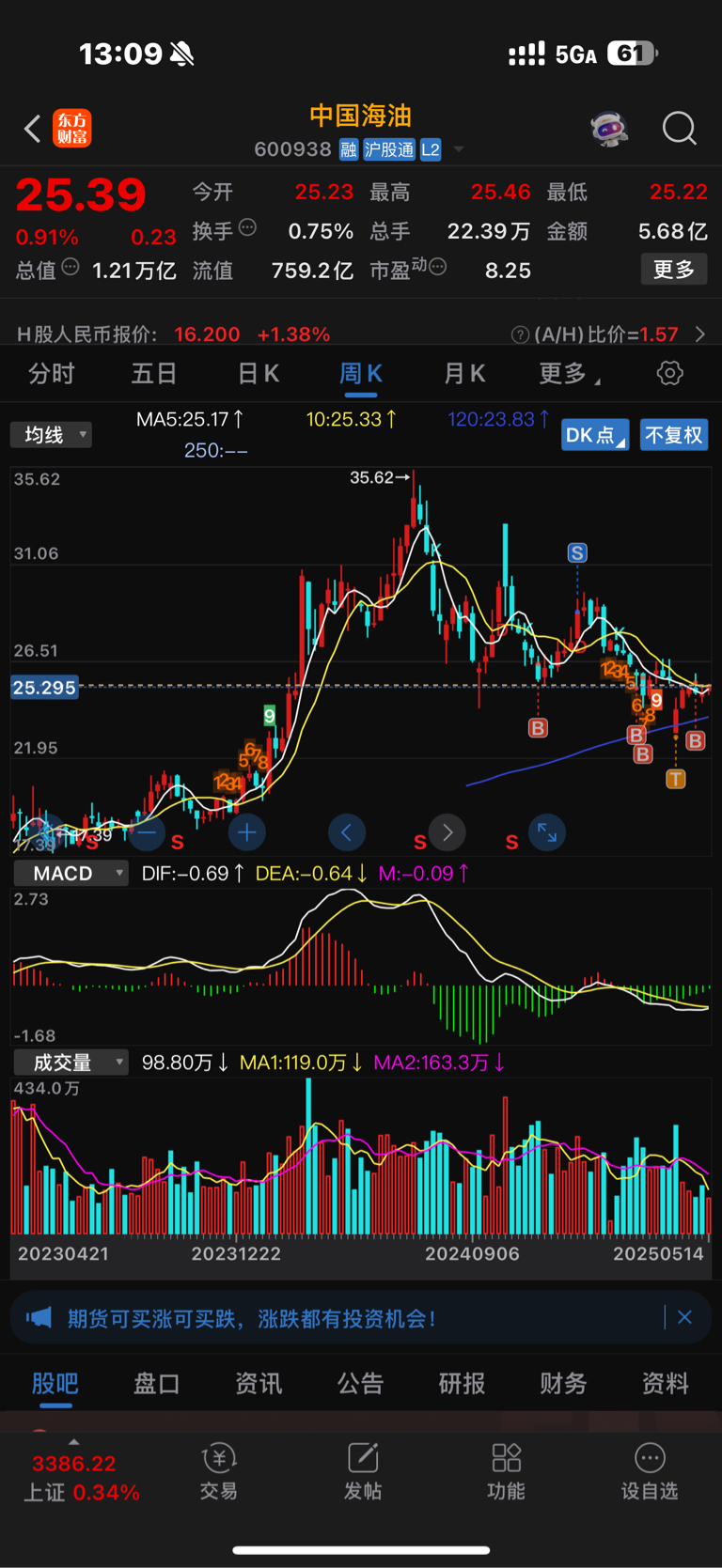Screen dimensions: 722x1568
Task: Tap the back arrow icon
Action: point(33,129)
